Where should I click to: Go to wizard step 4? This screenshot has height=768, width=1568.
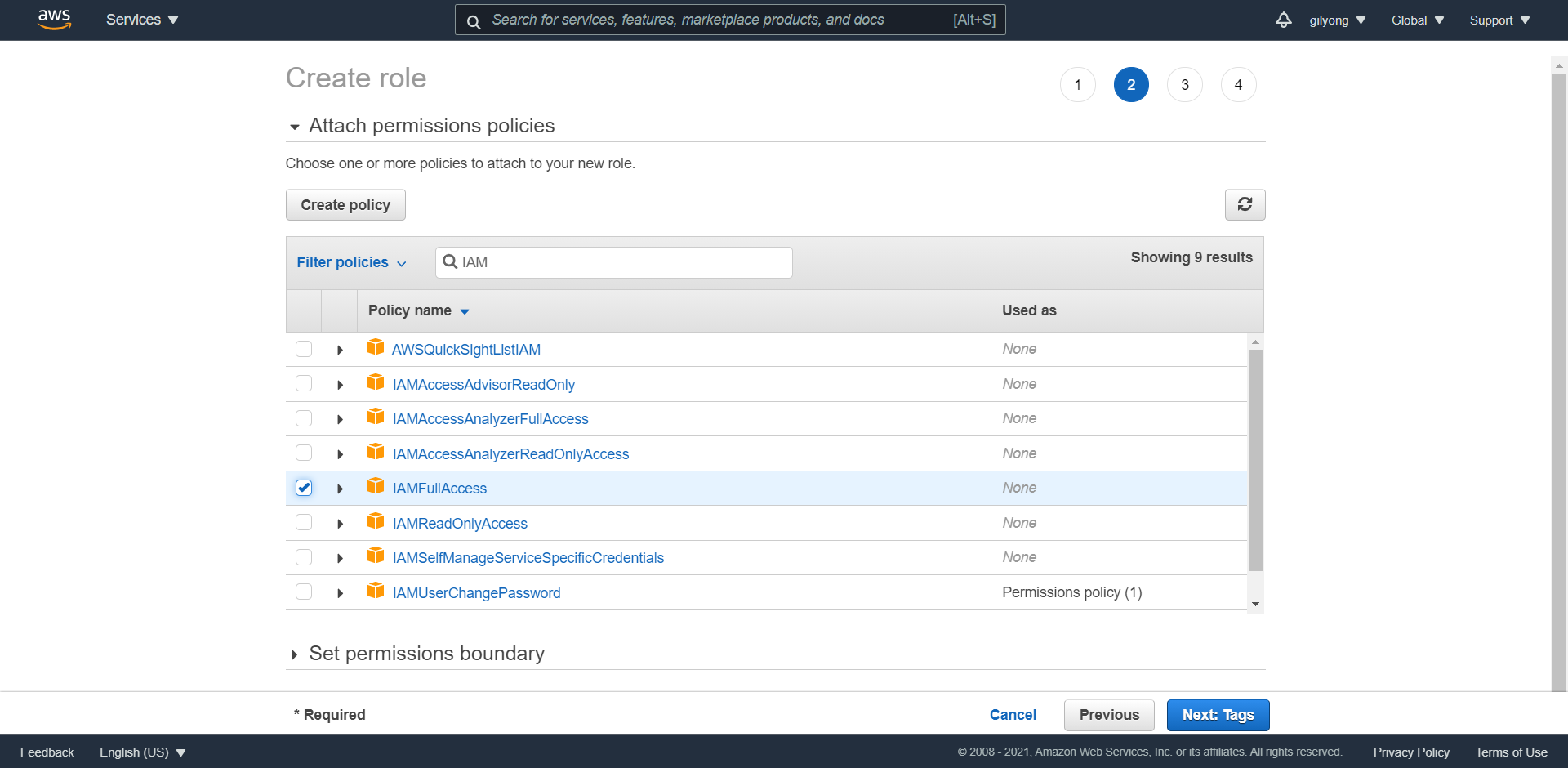point(1239,85)
